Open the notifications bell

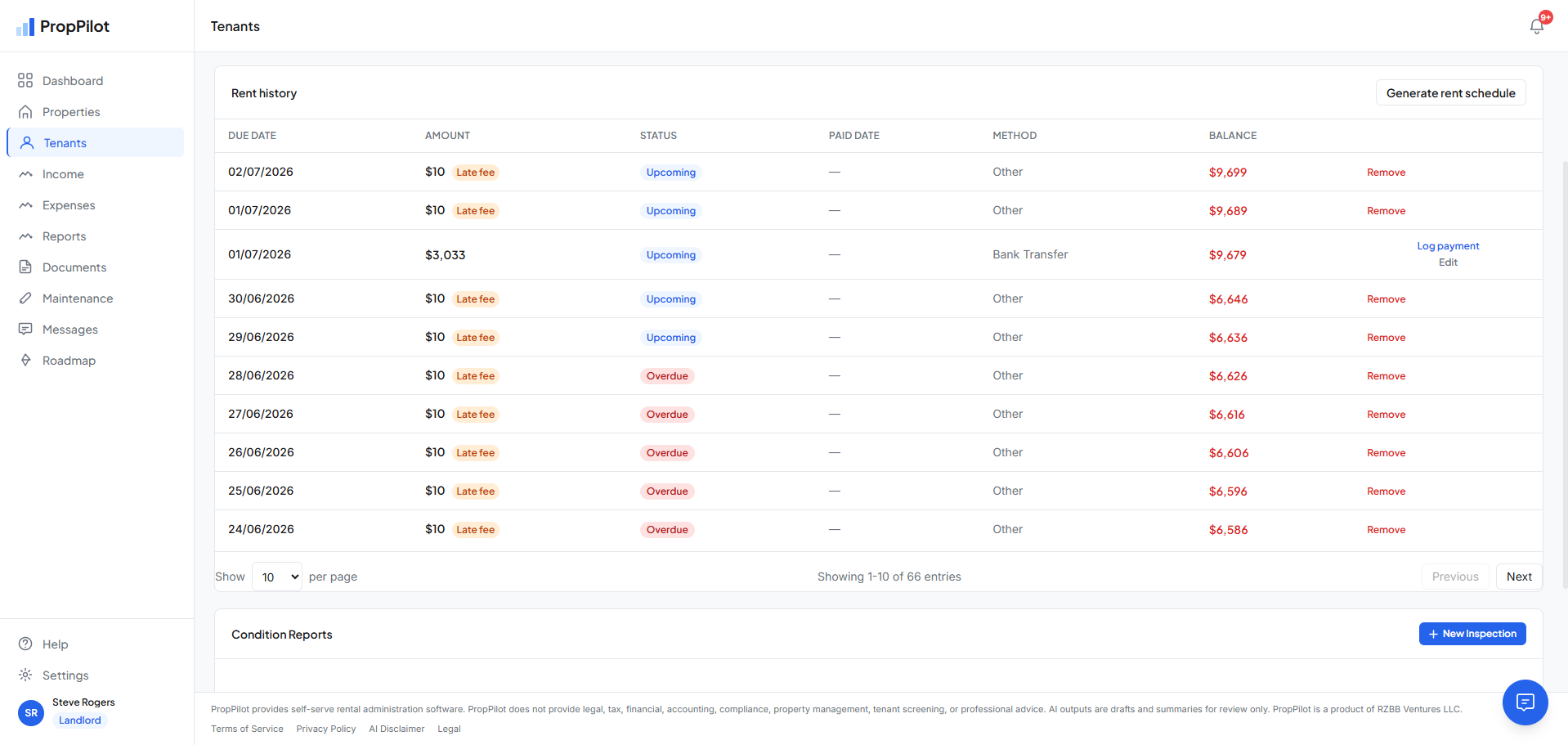[x=1537, y=26]
